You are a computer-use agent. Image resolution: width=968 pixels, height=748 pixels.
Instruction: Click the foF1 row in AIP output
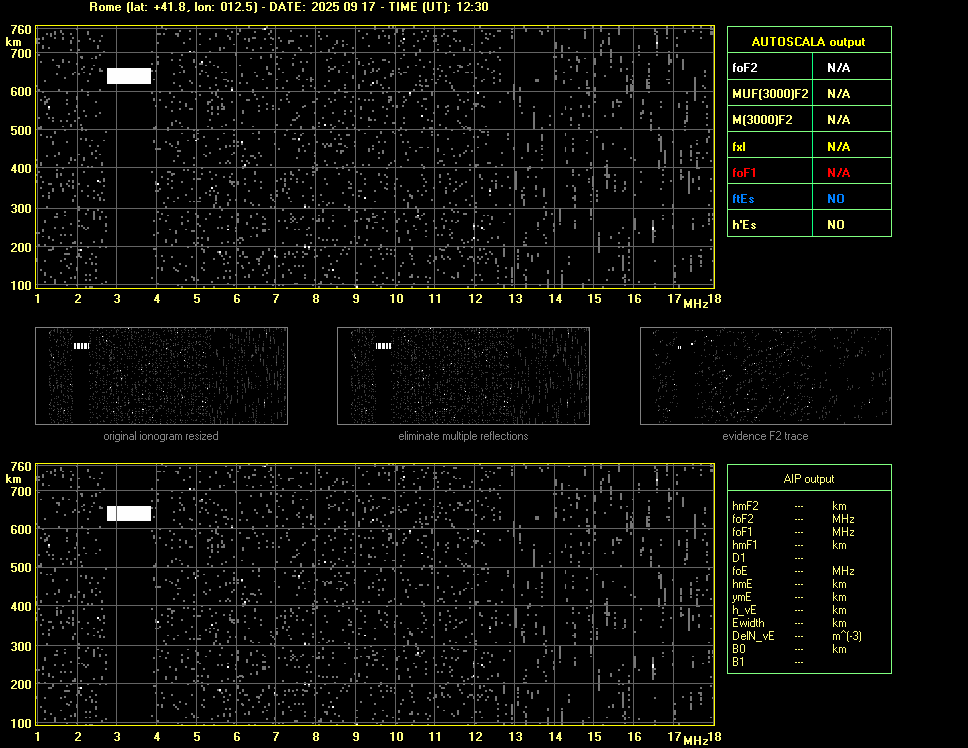pos(793,532)
